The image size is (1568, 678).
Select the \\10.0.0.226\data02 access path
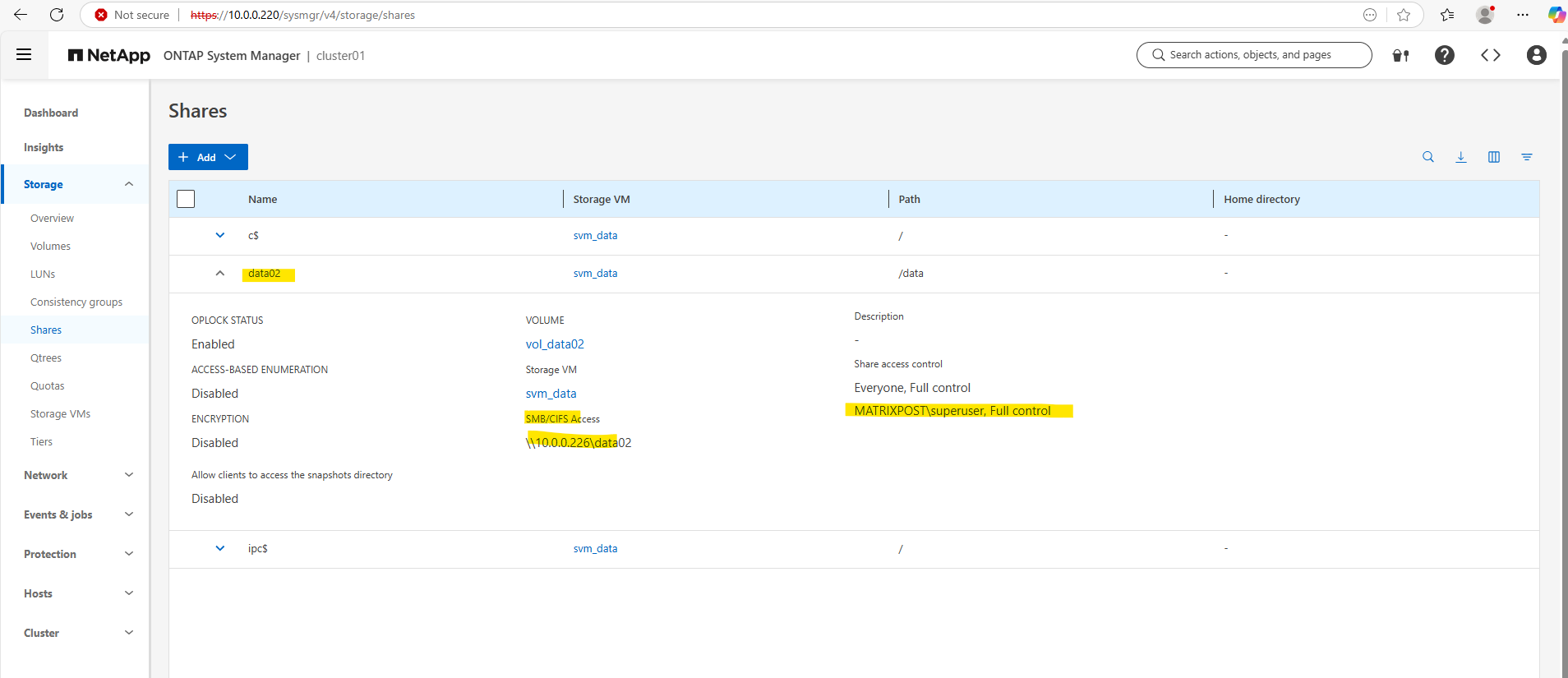[x=579, y=443]
